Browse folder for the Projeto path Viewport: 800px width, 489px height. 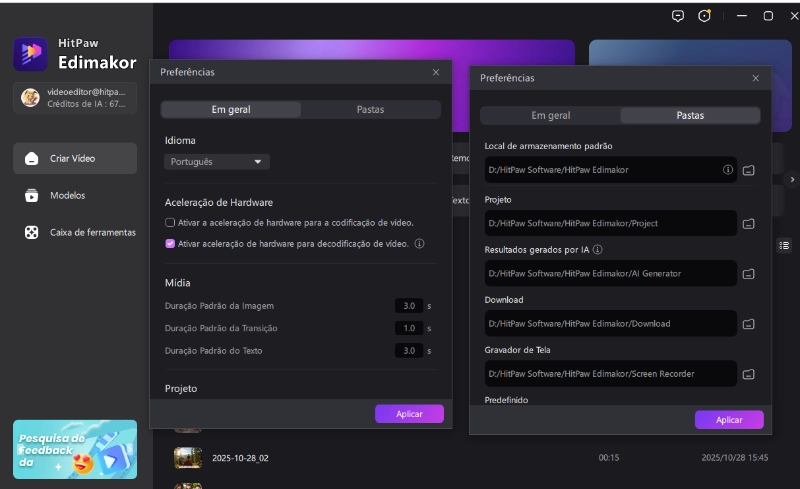pyautogui.click(x=748, y=222)
